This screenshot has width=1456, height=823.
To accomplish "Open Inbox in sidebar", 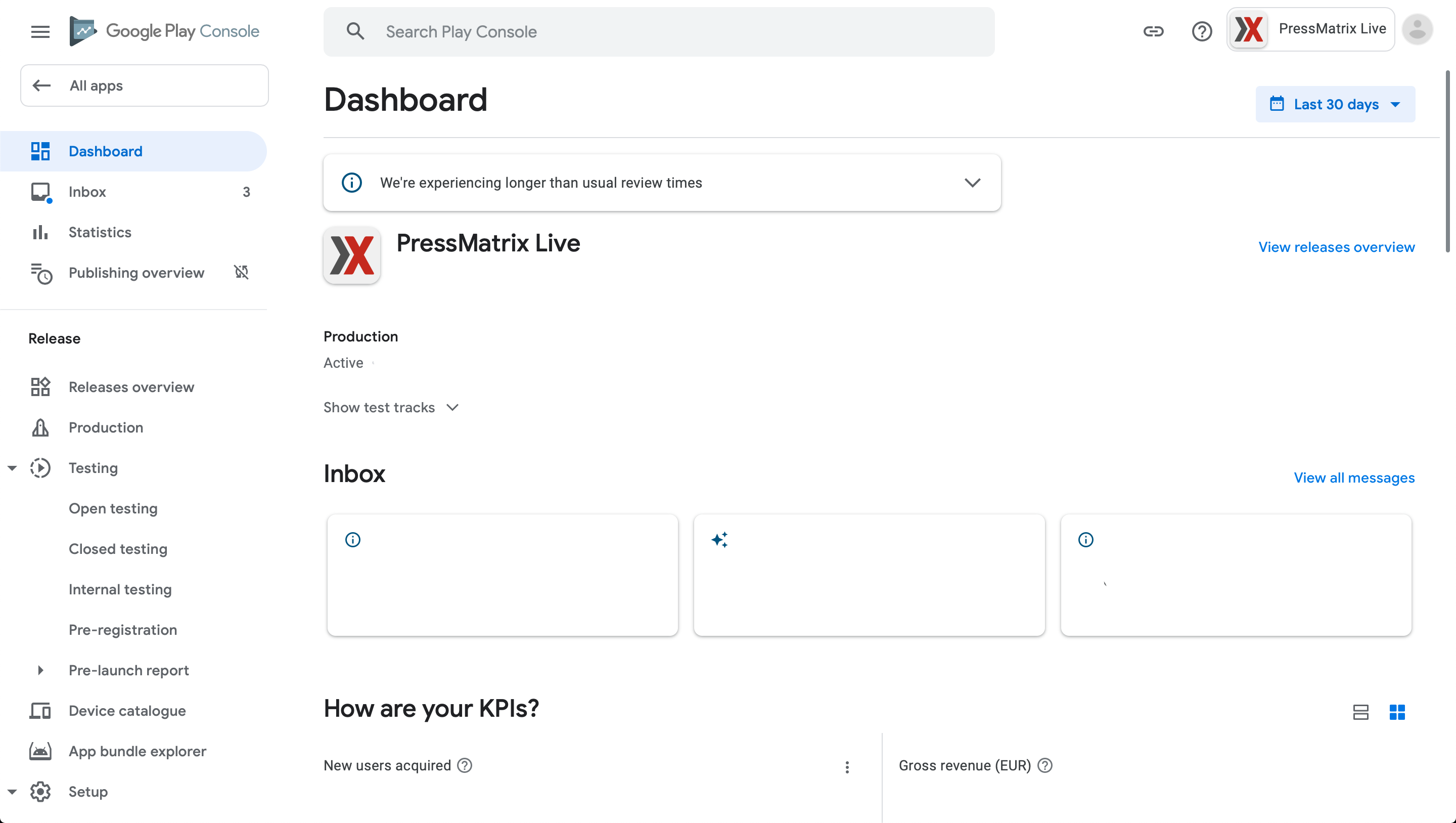I will 133,192.
